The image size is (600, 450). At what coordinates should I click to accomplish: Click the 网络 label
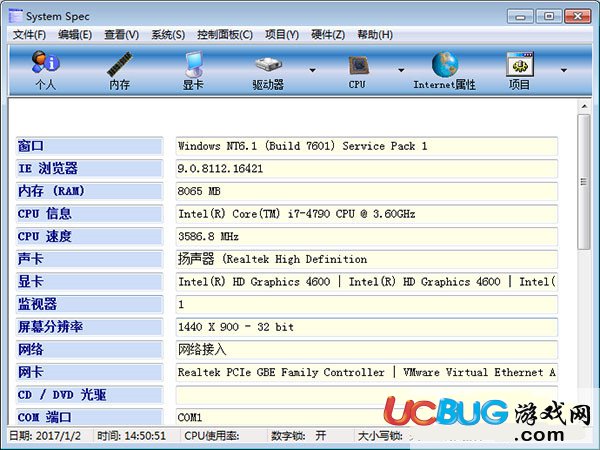coord(90,350)
